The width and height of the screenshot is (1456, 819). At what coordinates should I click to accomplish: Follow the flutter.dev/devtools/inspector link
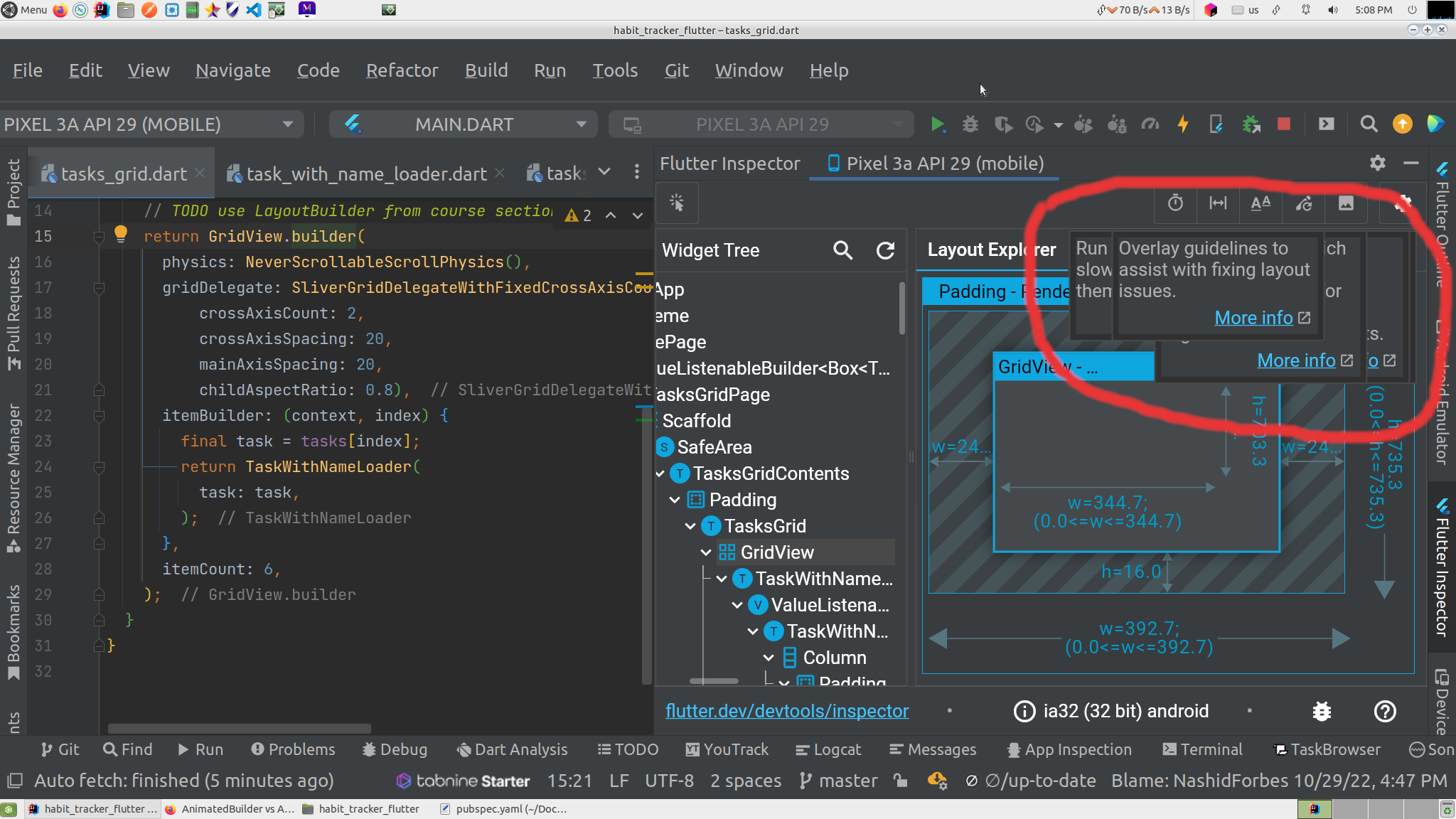coord(787,710)
